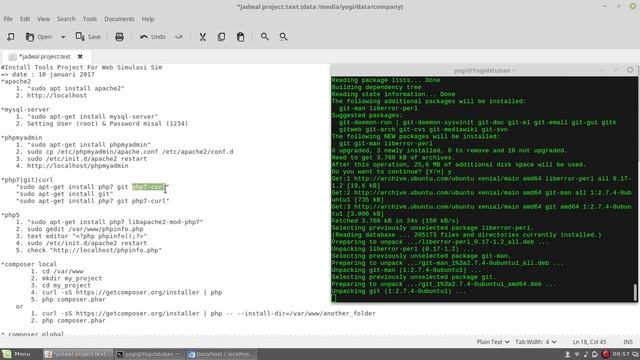Click the "sudo apt-get install git" line
Image resolution: width=640 pixels, height=360 pixels.
pos(64,193)
